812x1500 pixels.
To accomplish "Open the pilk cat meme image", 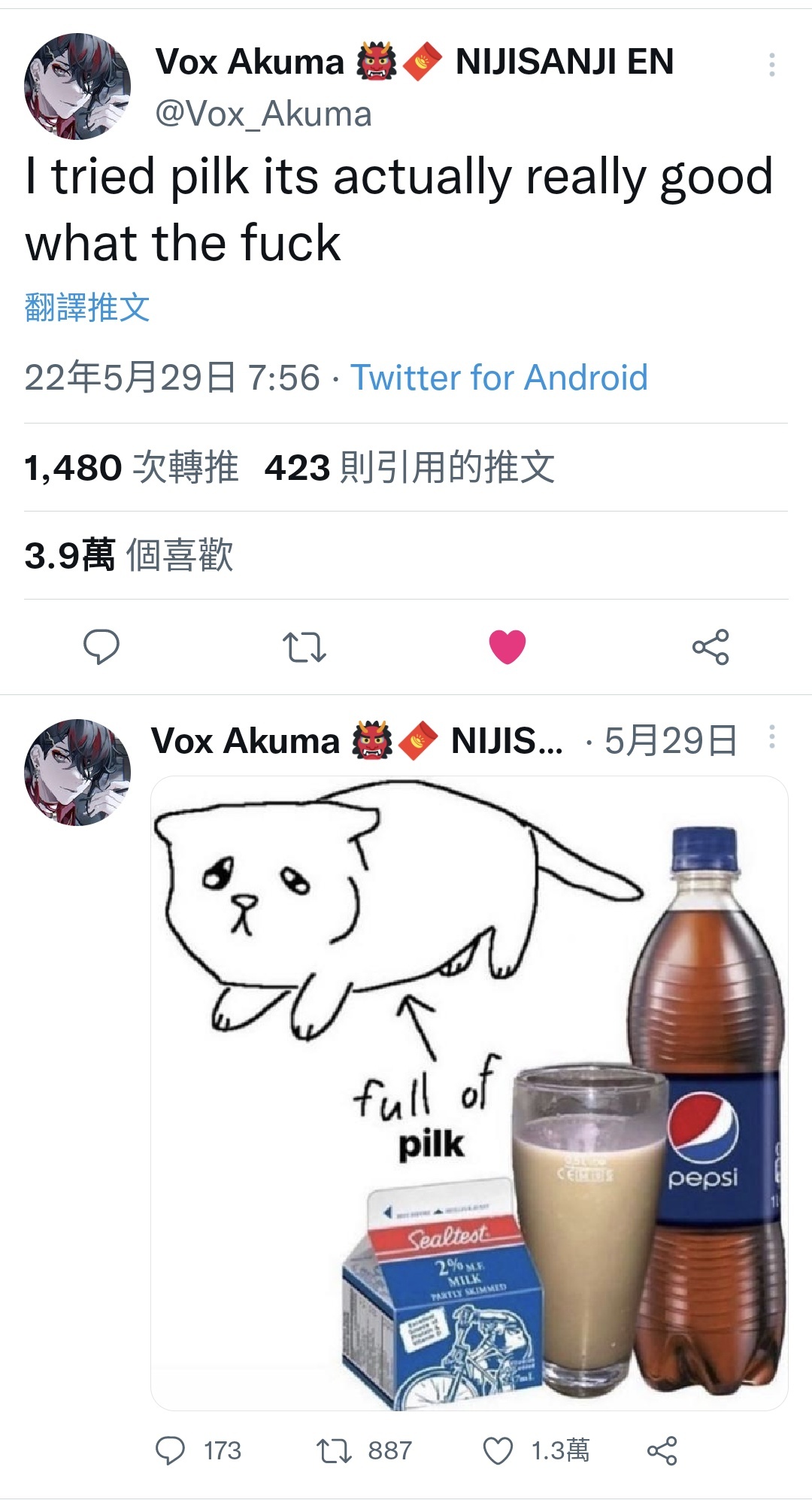I will click(x=469, y=1093).
